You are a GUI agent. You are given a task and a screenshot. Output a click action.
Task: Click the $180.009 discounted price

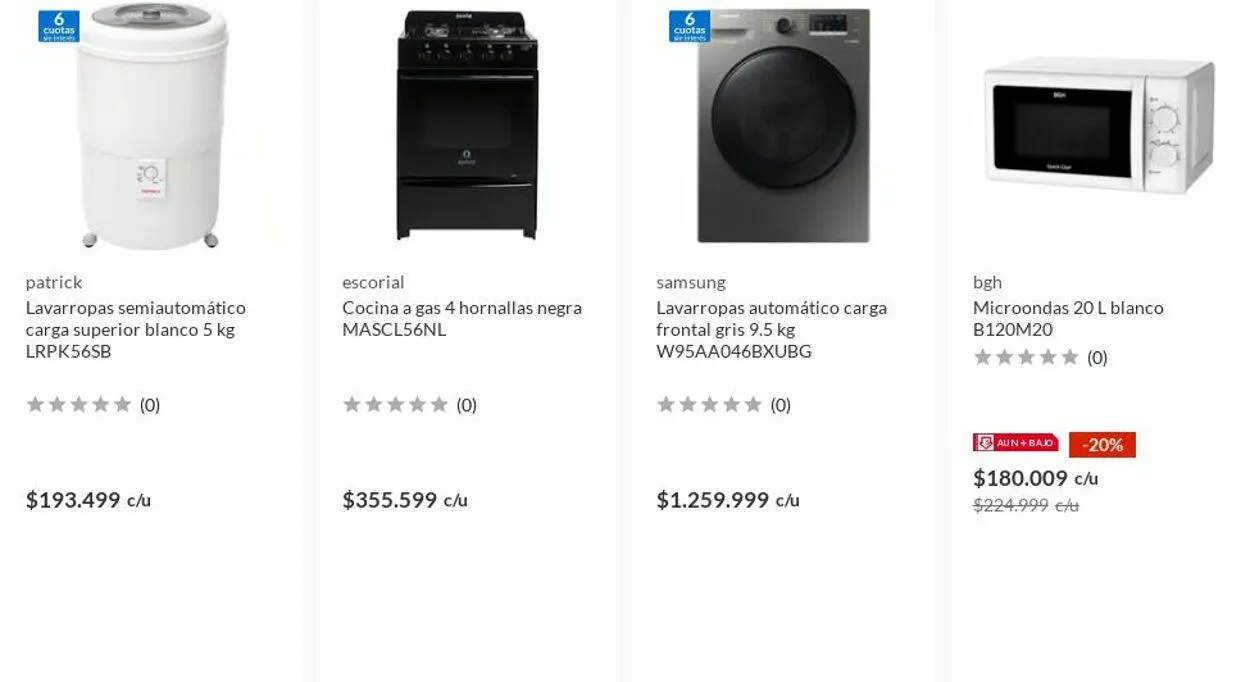pos(1020,478)
